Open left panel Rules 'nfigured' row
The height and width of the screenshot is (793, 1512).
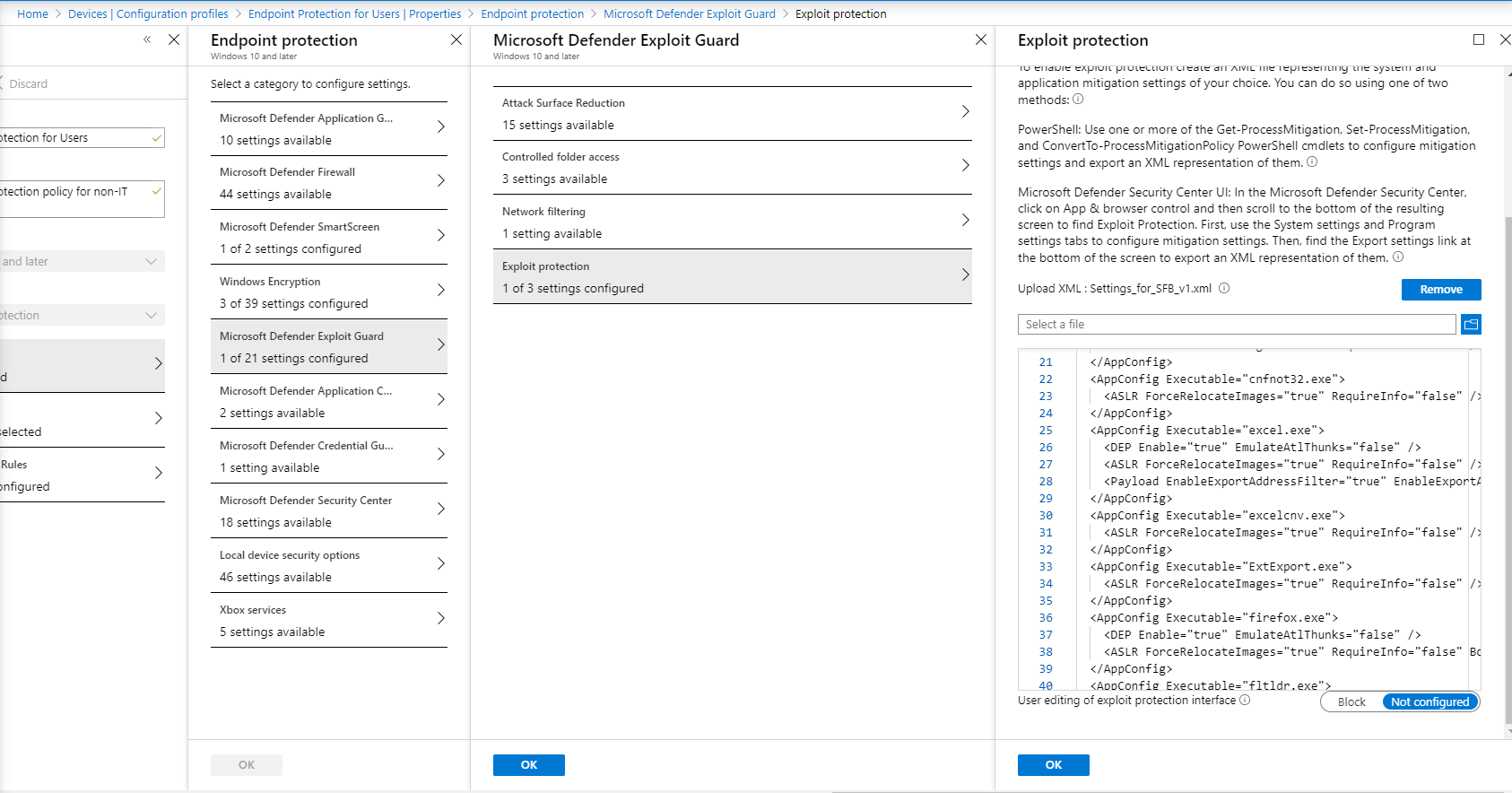pos(83,475)
